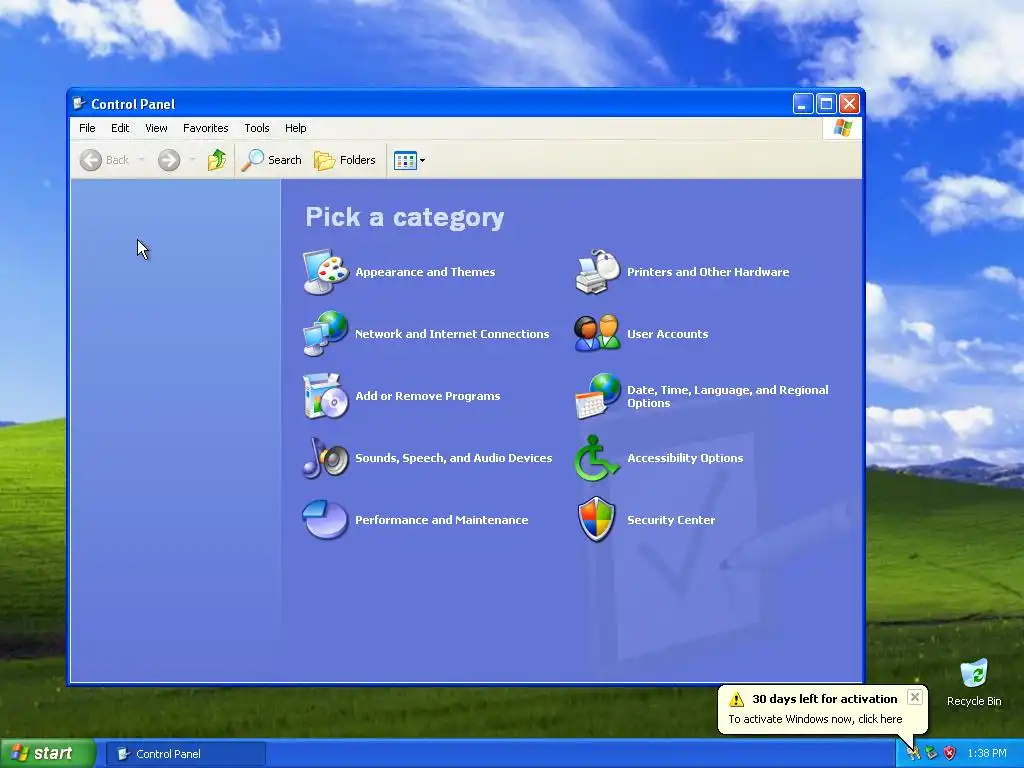Click the Date, Time, Language, and Regional Options link
The image size is (1024, 768).
728,396
